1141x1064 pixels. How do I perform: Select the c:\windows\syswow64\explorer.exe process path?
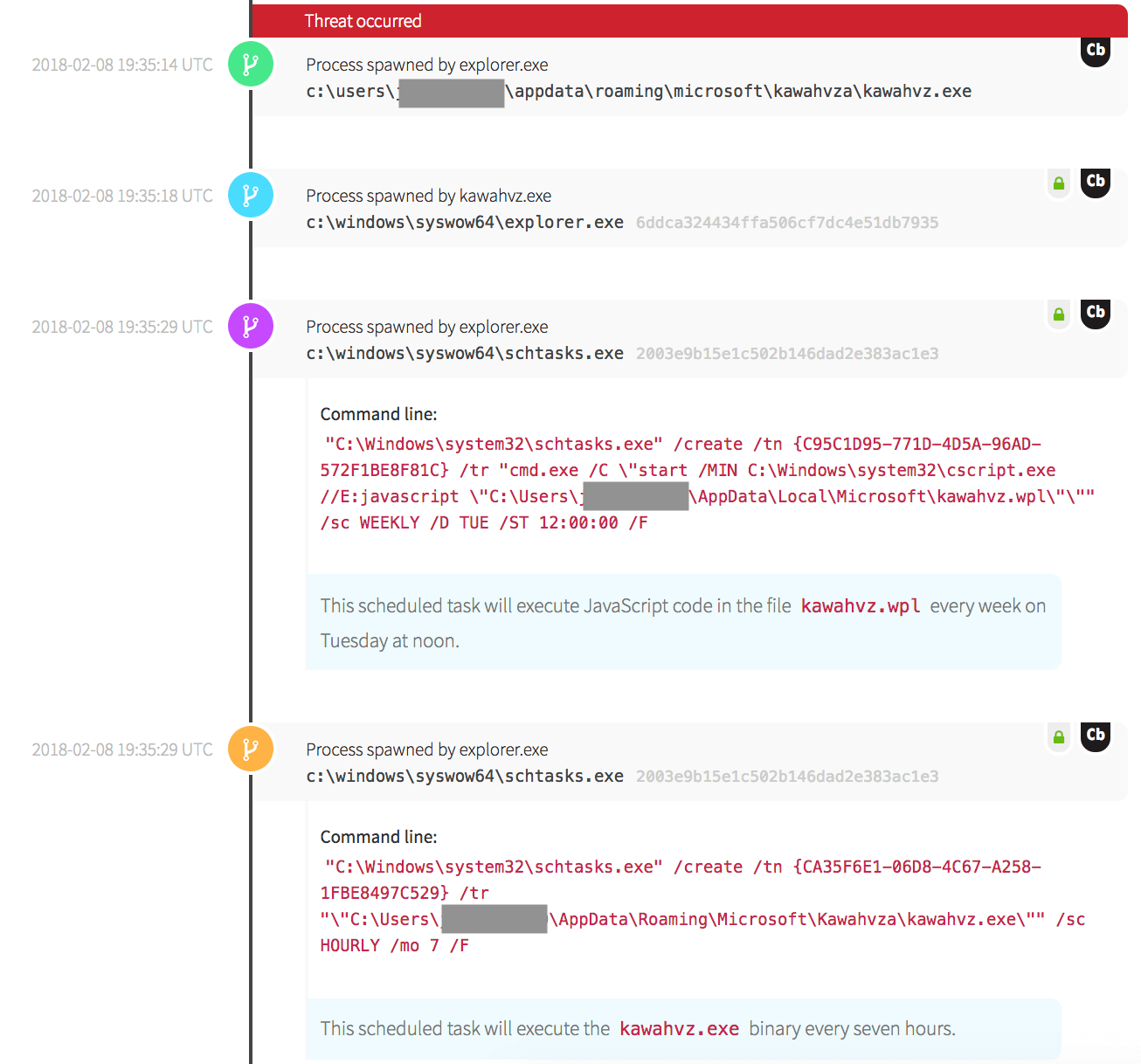coord(465,223)
